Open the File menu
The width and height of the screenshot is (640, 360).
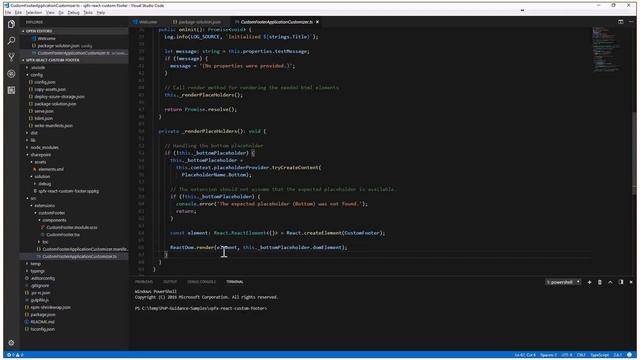tap(8, 13)
